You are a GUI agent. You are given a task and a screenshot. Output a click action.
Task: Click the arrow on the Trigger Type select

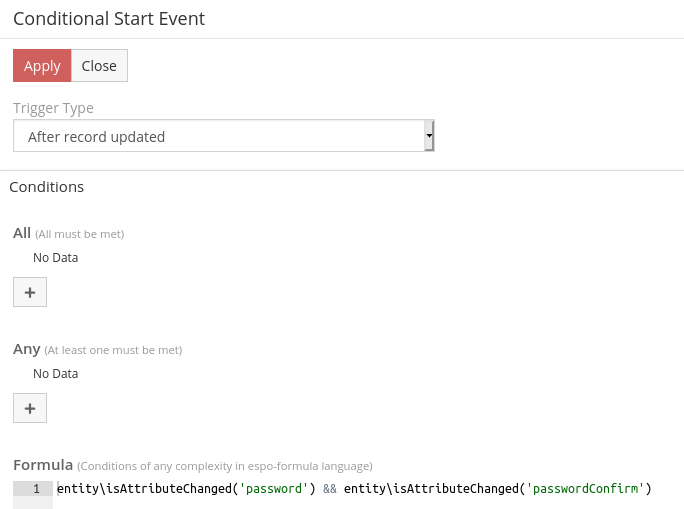(x=429, y=137)
